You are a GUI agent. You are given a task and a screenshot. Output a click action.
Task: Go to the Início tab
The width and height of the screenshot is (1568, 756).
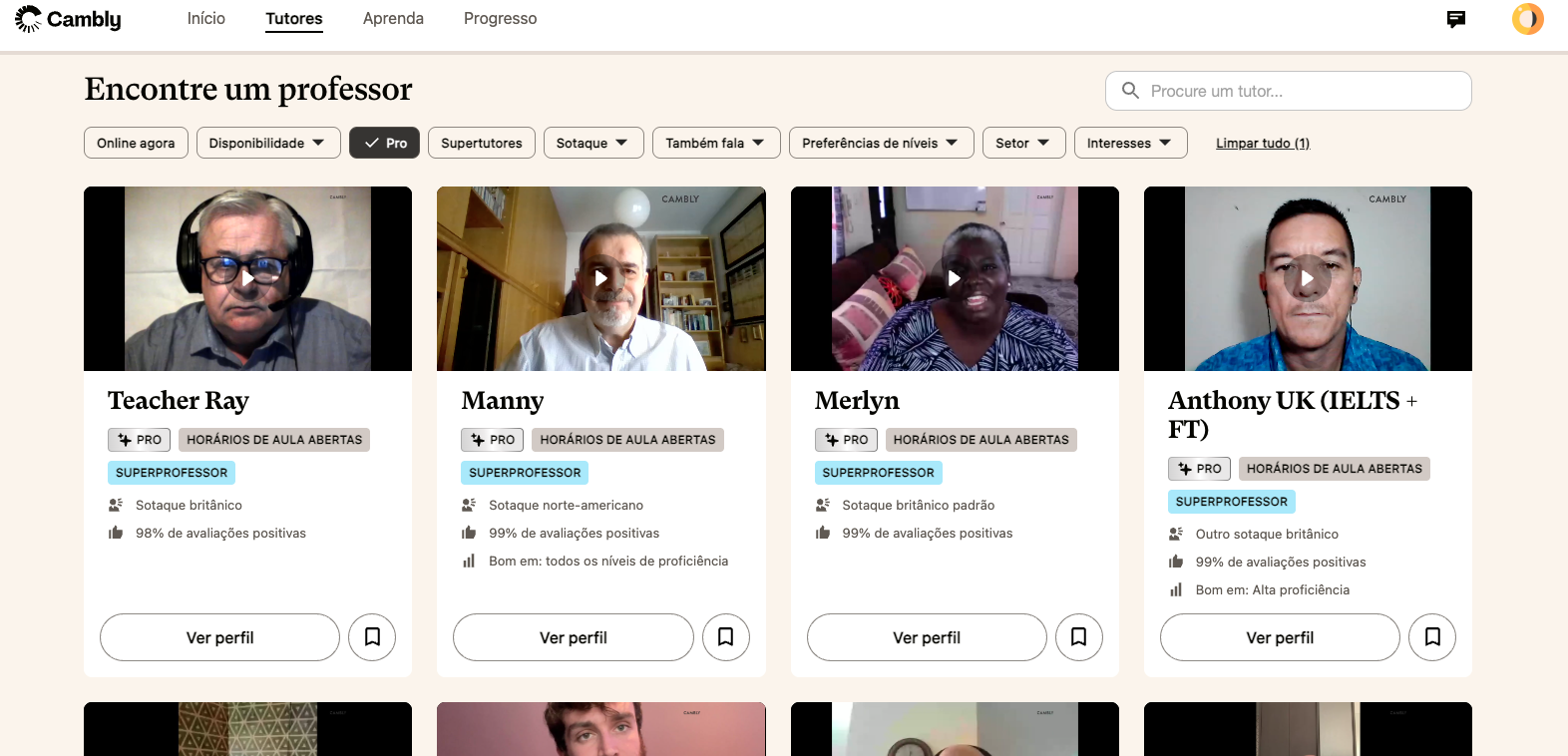click(206, 19)
